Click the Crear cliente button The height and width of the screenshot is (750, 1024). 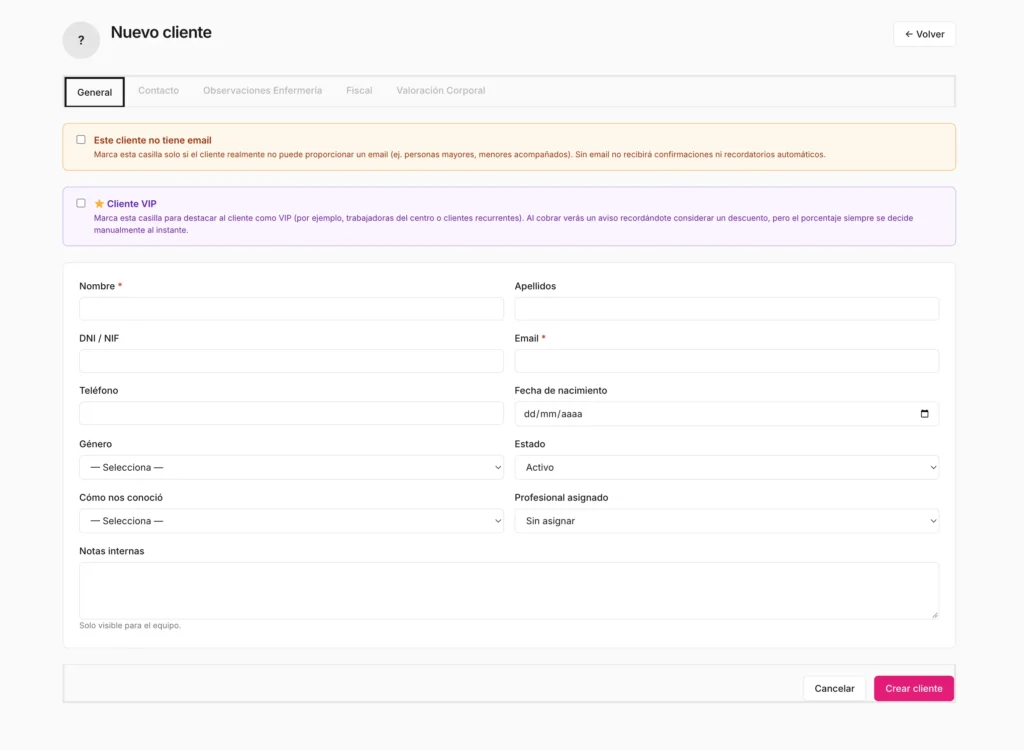(x=914, y=689)
